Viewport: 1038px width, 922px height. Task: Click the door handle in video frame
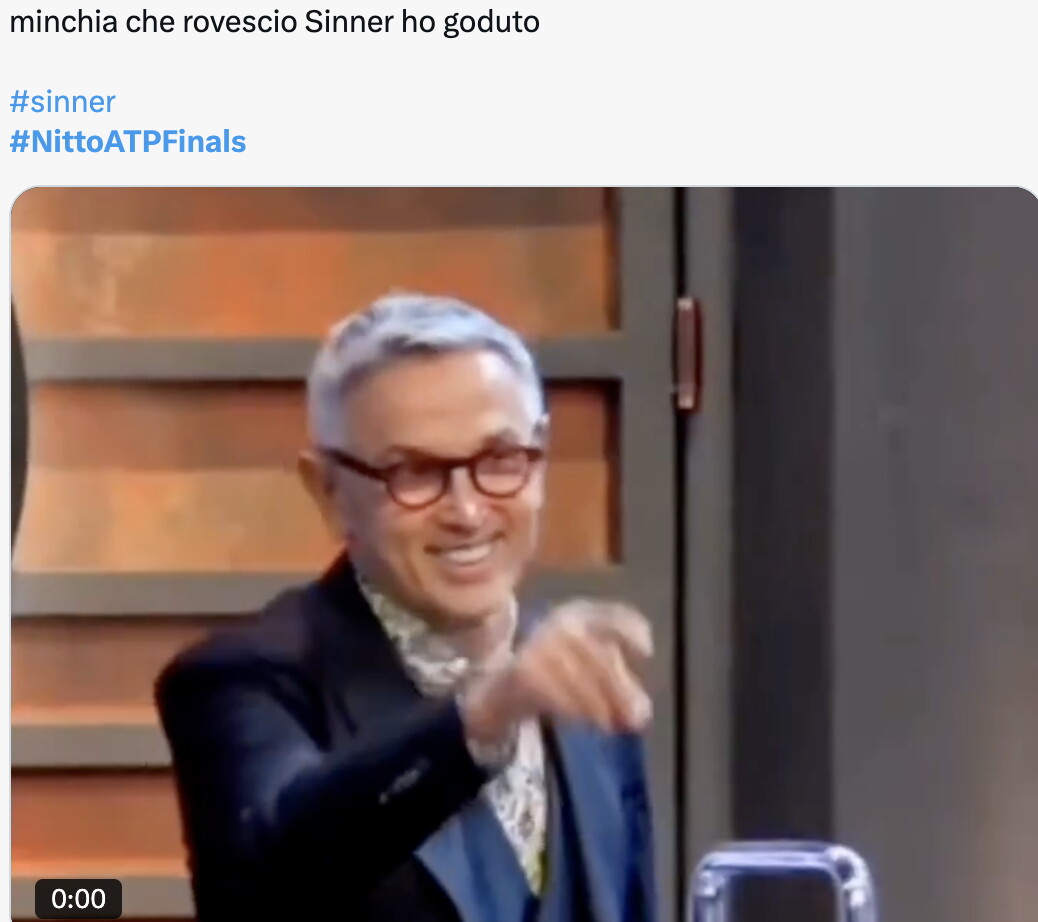[686, 354]
